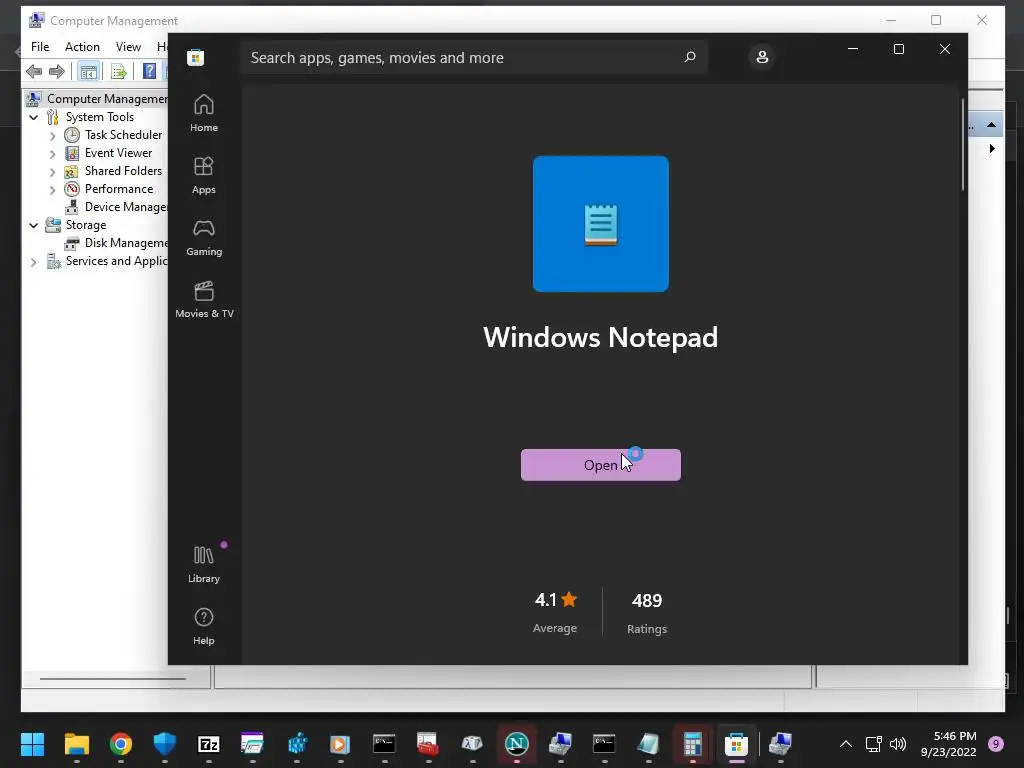Select Task Scheduler in tree
Screen dimensions: 1024x768
(x=123, y=135)
